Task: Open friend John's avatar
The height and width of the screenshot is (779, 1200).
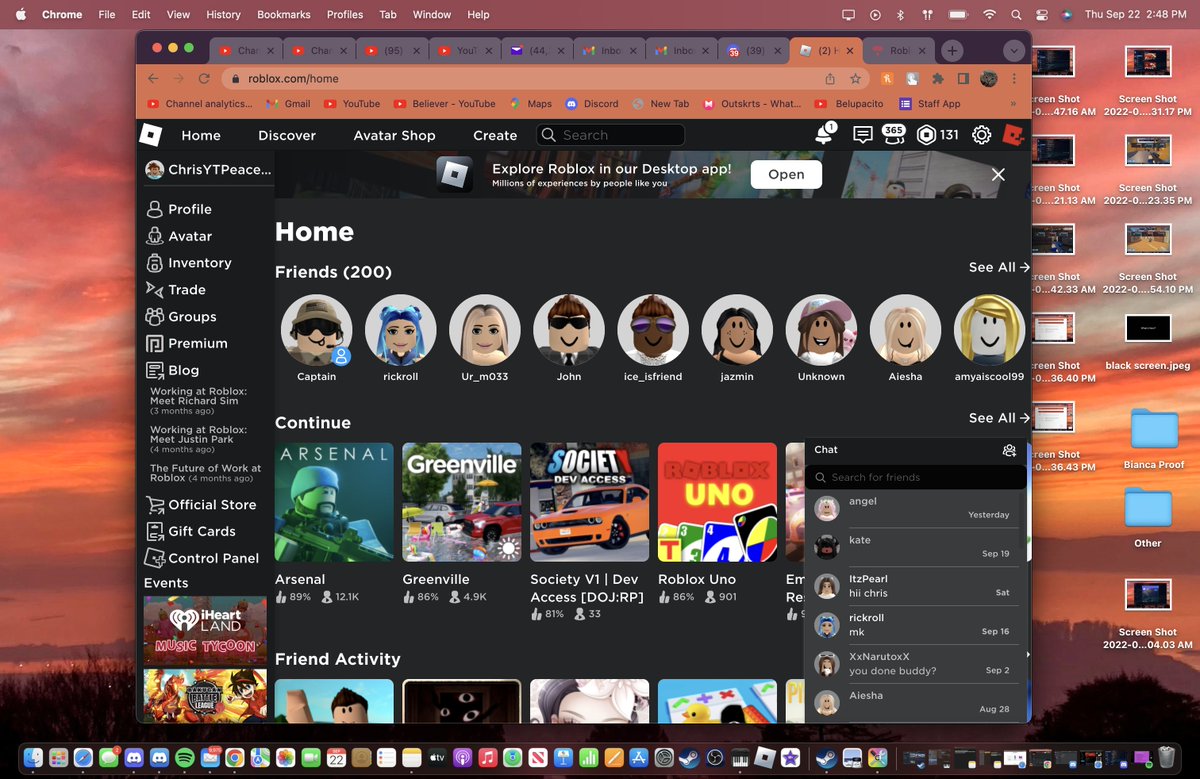Action: point(569,330)
